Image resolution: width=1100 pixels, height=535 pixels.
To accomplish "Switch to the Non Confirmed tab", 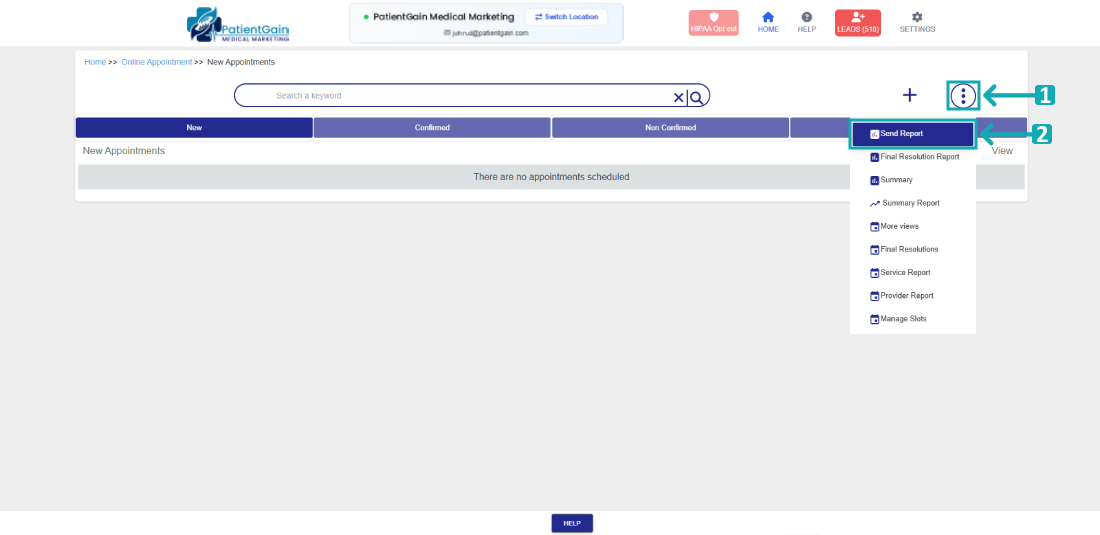I will coord(671,128).
